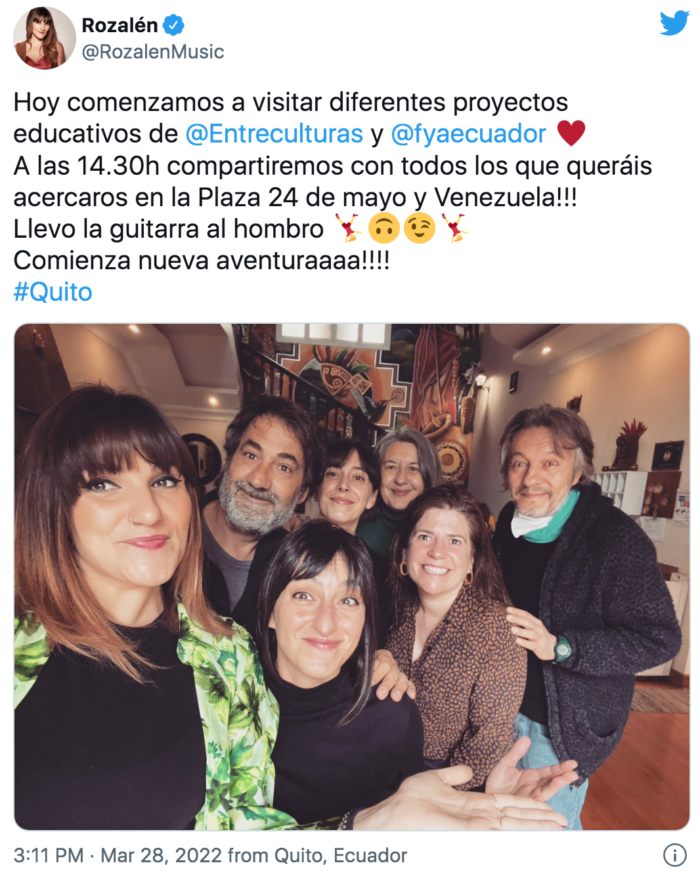Click the blue verified badge next to Rozalén
Viewport: 700px width, 880px height.
(173, 25)
